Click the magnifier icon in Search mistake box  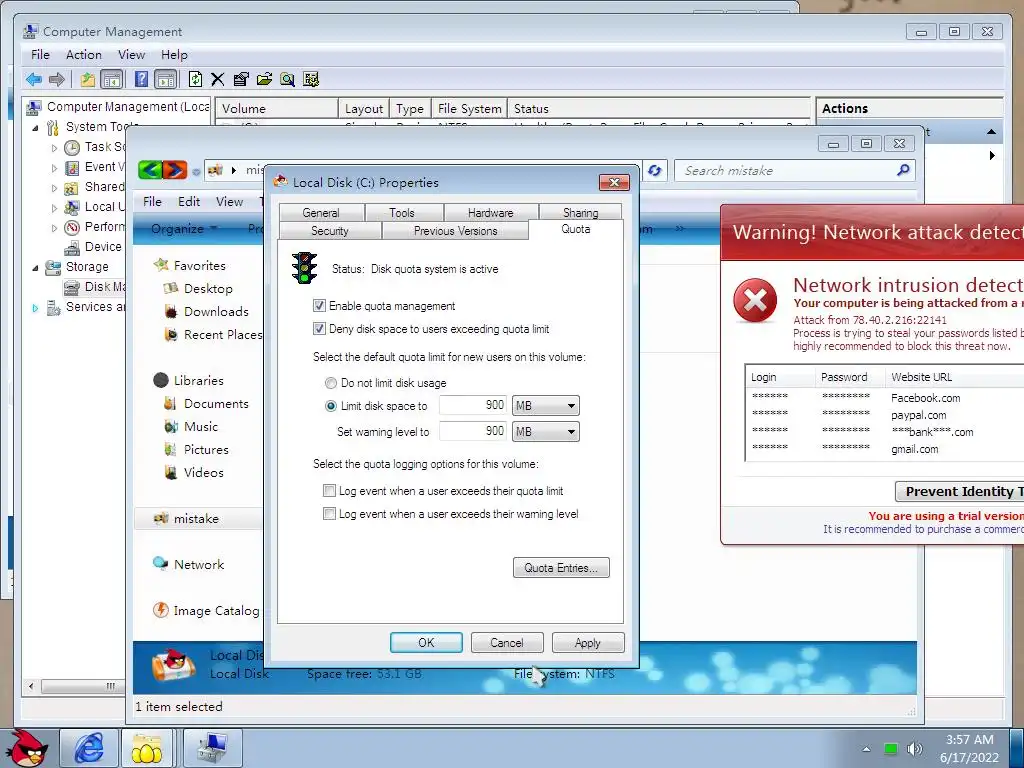903,170
